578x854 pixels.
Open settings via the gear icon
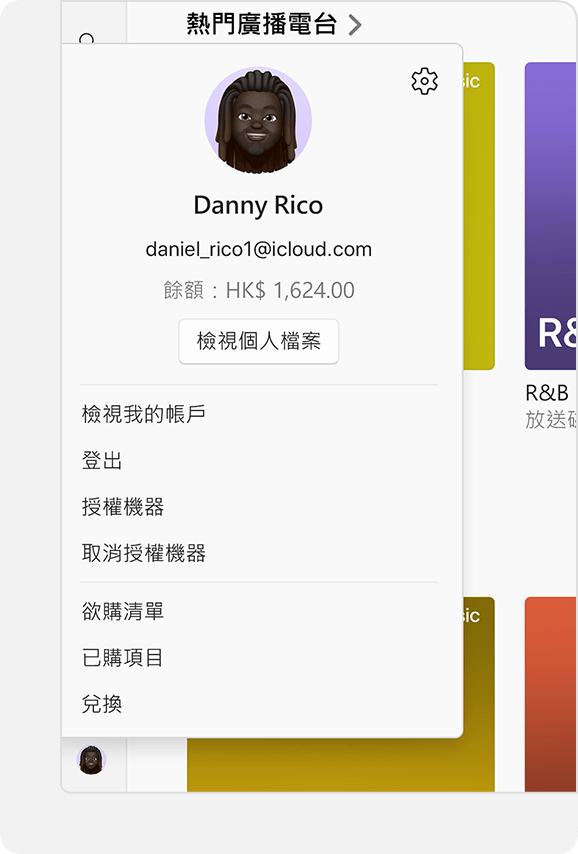point(424,81)
